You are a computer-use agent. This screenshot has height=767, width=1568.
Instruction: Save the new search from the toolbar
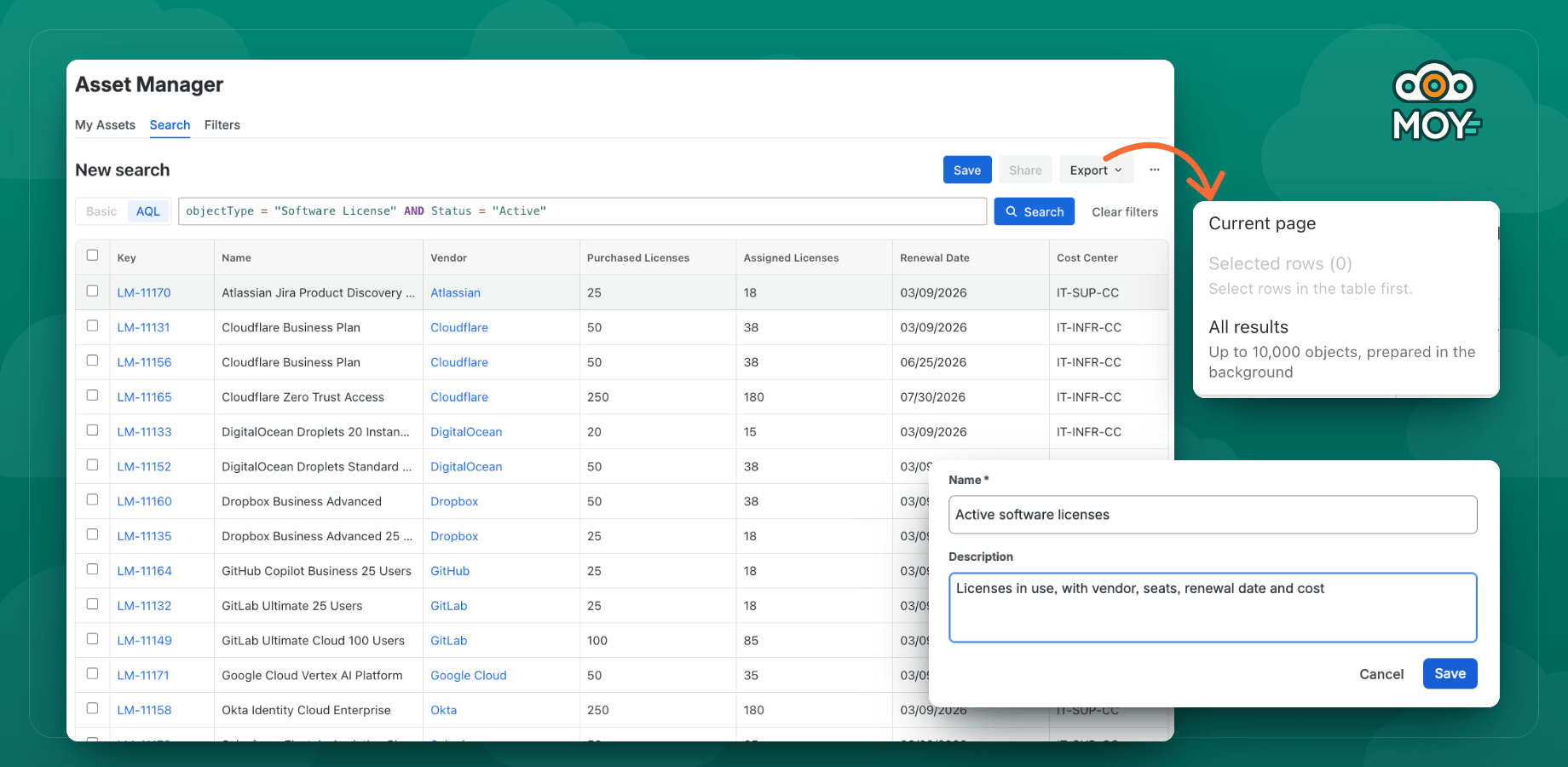[x=967, y=170]
